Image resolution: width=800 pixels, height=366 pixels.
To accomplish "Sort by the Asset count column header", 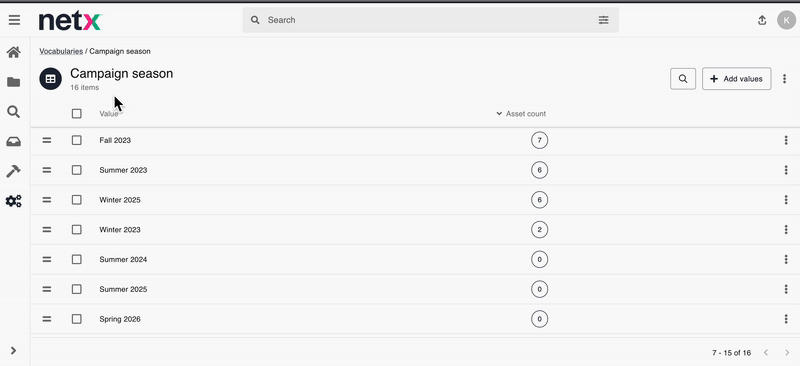I will tap(521, 114).
